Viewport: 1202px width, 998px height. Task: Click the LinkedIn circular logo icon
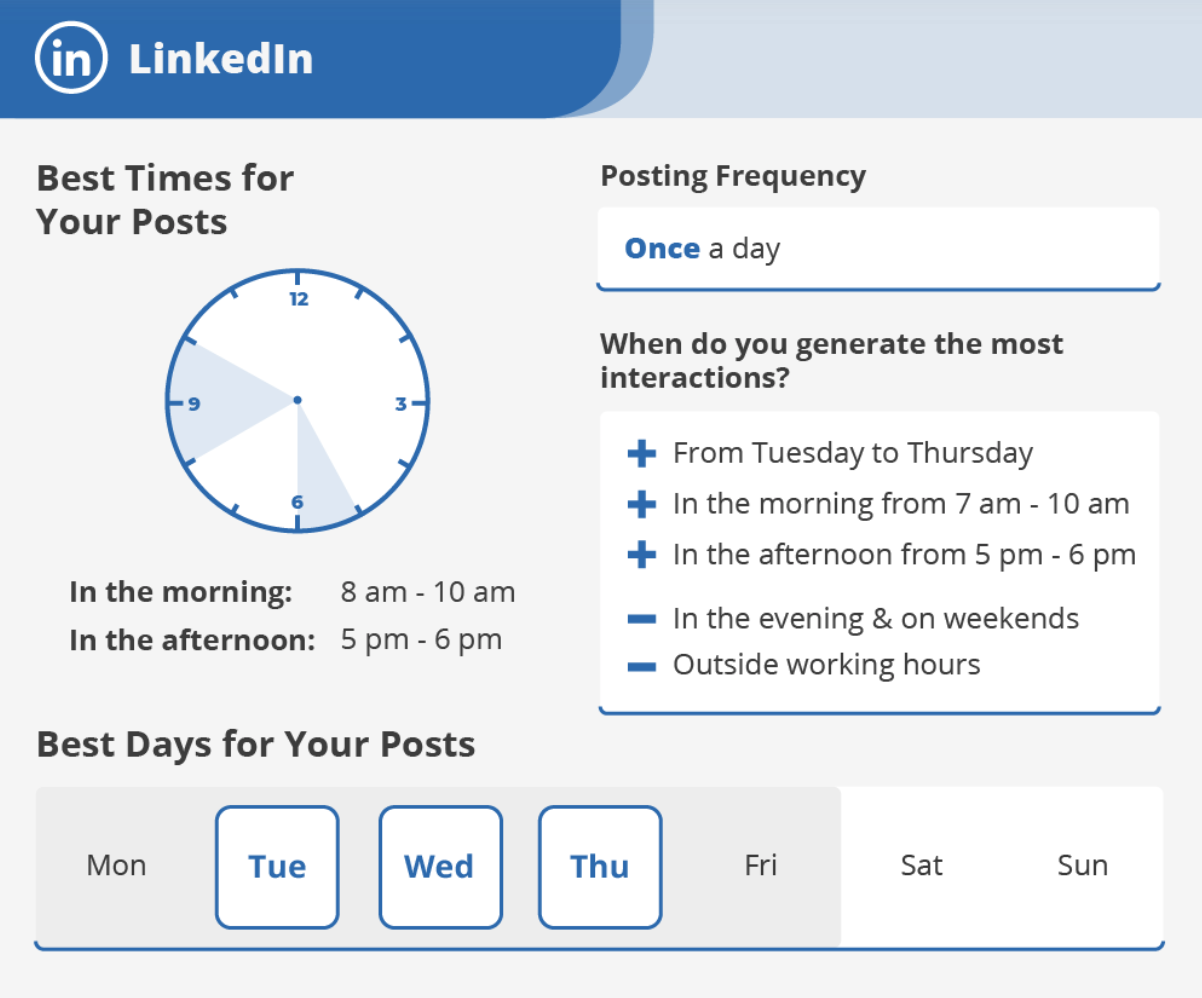coord(71,59)
